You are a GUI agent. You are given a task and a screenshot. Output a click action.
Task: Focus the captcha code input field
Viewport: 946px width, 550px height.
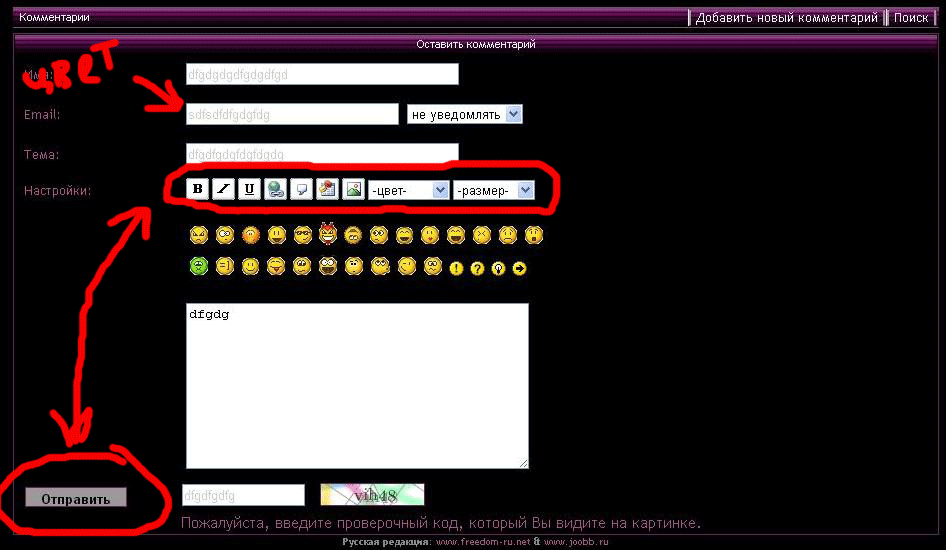243,495
